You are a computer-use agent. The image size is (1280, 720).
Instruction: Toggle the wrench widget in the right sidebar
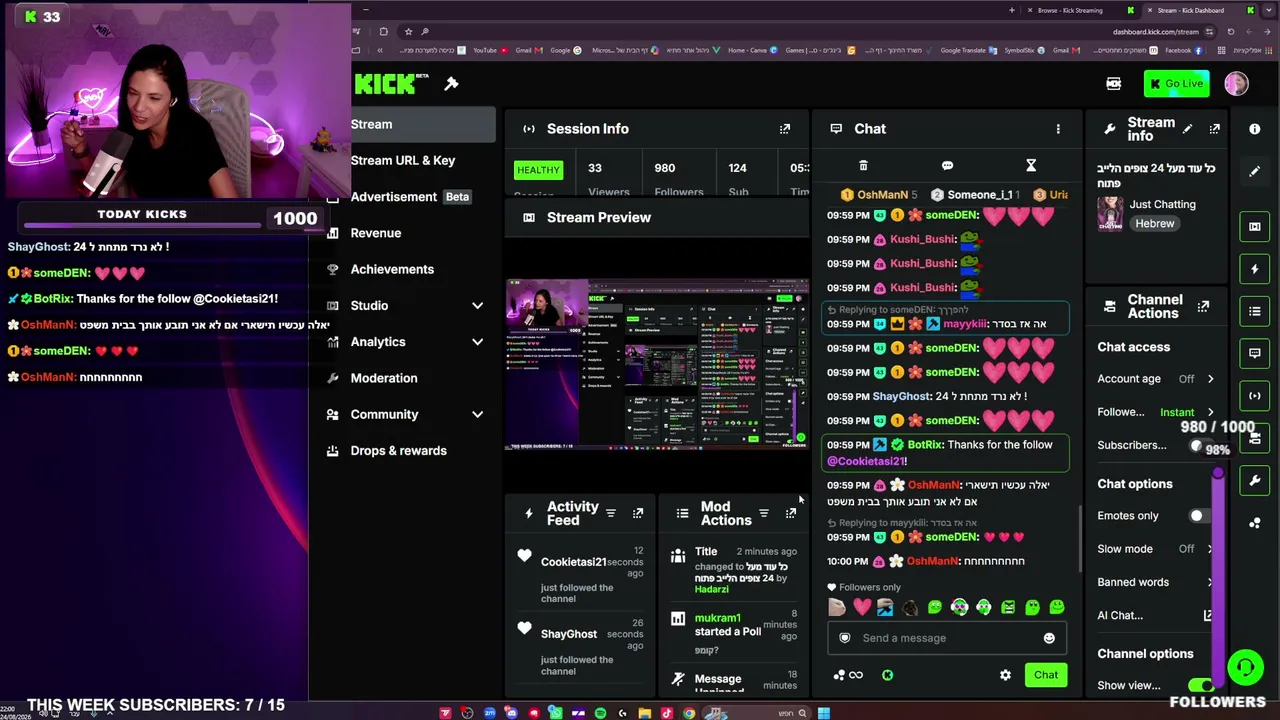[1255, 481]
